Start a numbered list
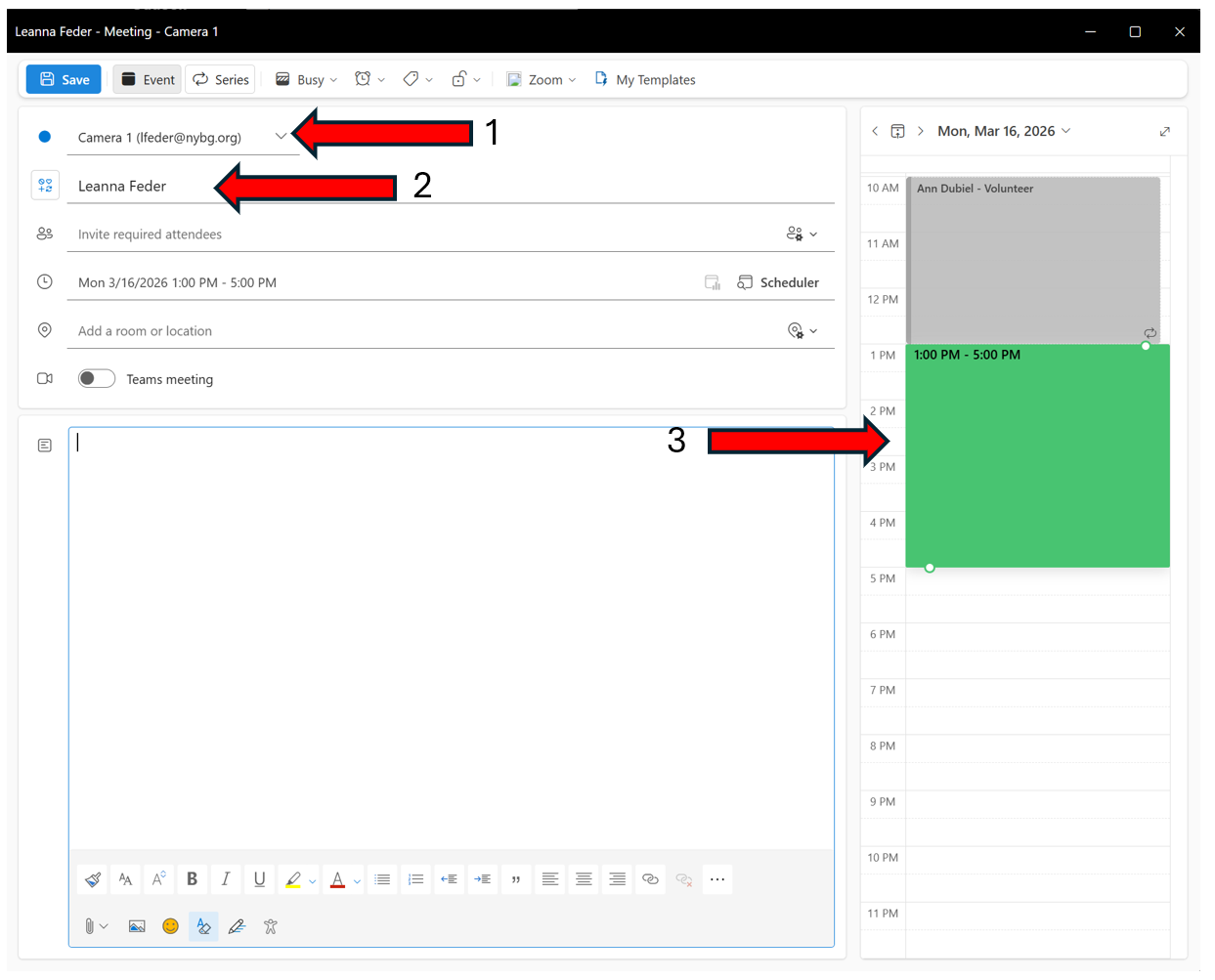Screen dimensions: 1215x980 point(415,879)
